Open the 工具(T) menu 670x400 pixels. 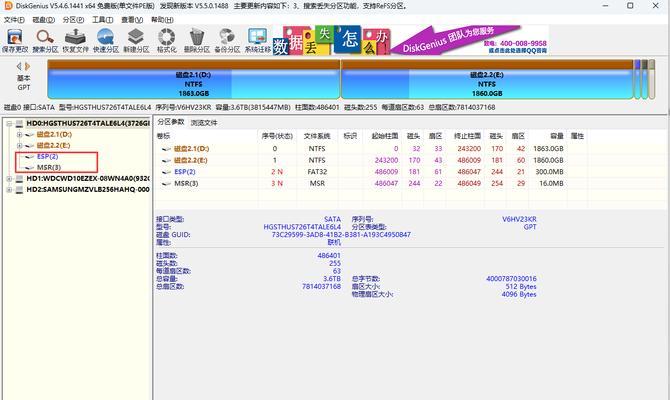click(x=103, y=20)
